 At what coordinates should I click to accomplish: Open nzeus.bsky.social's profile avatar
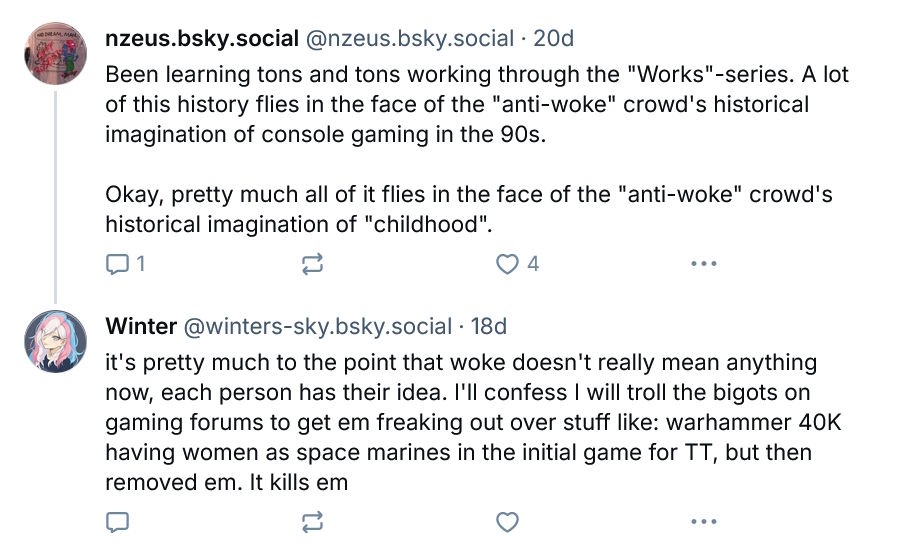click(56, 53)
